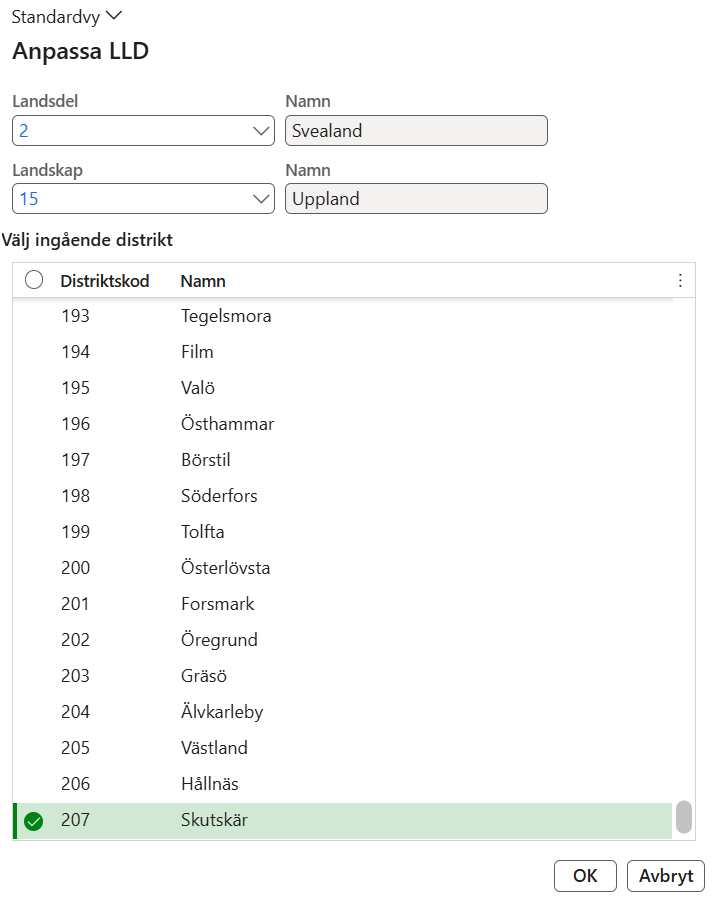The width and height of the screenshot is (716, 901).
Task: Open the grid options three-dot menu
Action: pos(680,280)
